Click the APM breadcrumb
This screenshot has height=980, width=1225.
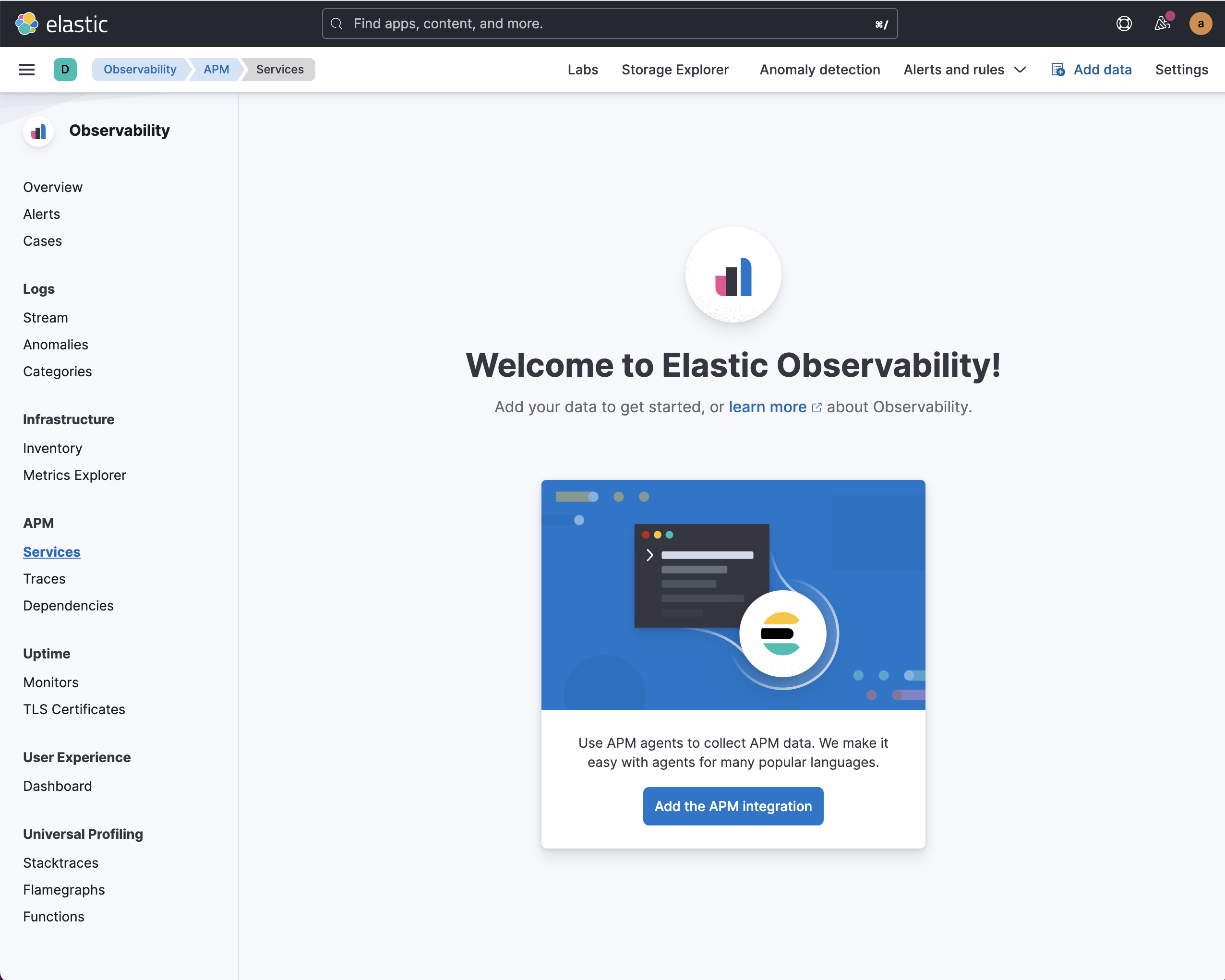[216, 69]
